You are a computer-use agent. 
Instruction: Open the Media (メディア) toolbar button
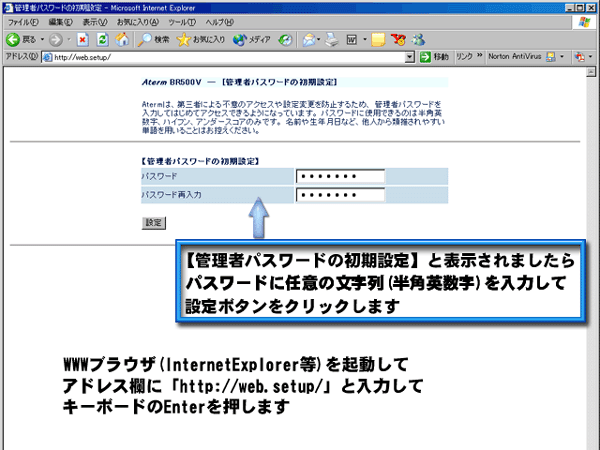pos(252,39)
